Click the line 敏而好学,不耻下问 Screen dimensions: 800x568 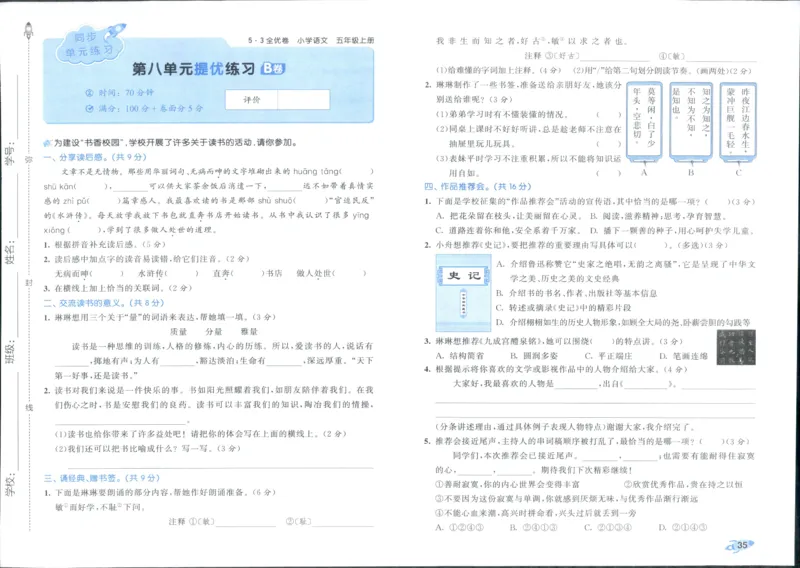pyautogui.click(x=100, y=508)
